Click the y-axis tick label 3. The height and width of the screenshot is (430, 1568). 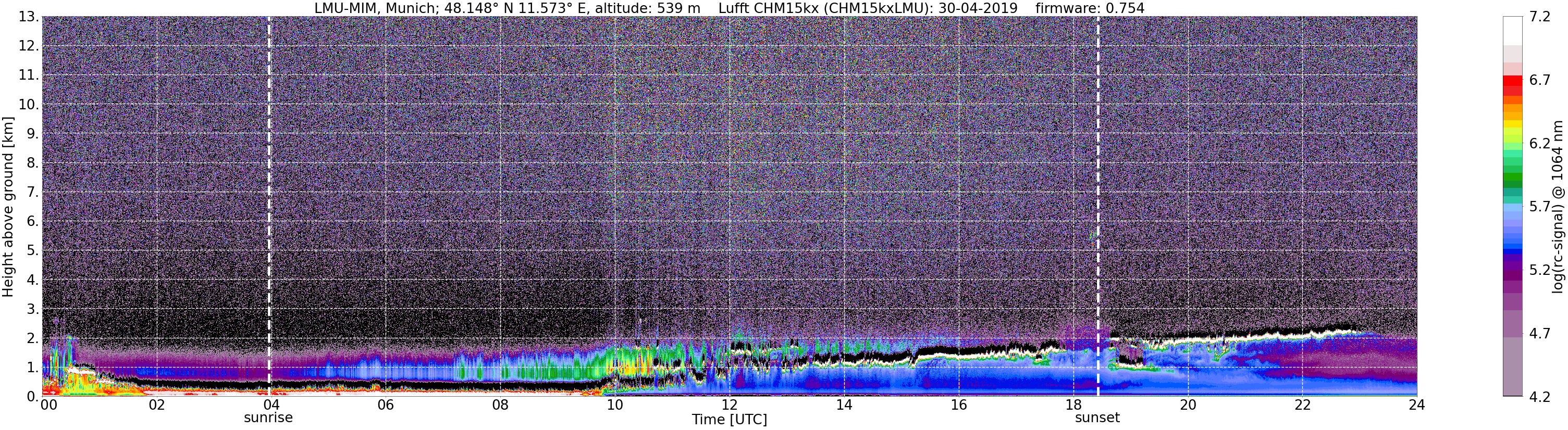[32, 309]
